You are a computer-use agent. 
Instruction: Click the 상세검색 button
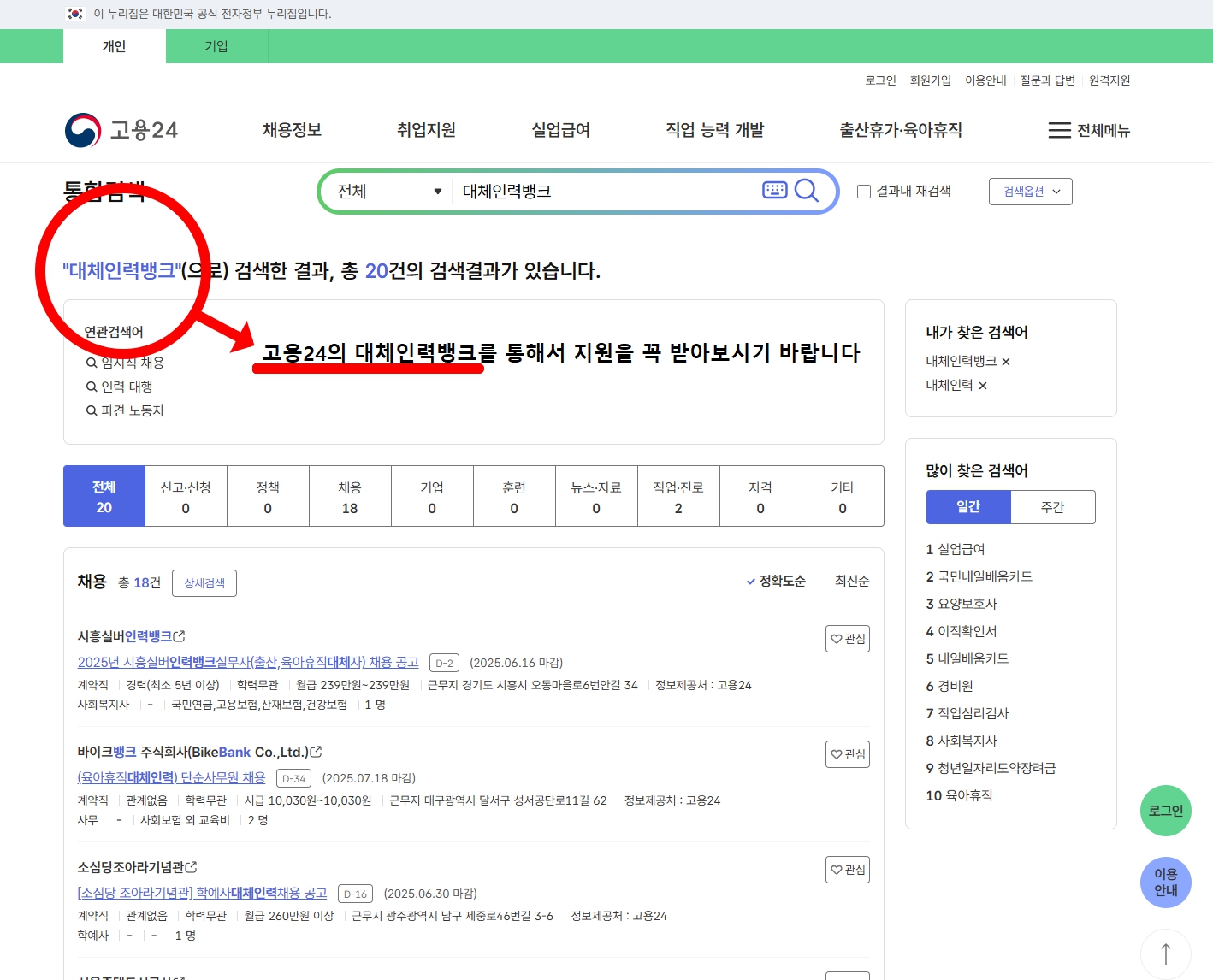click(x=204, y=583)
